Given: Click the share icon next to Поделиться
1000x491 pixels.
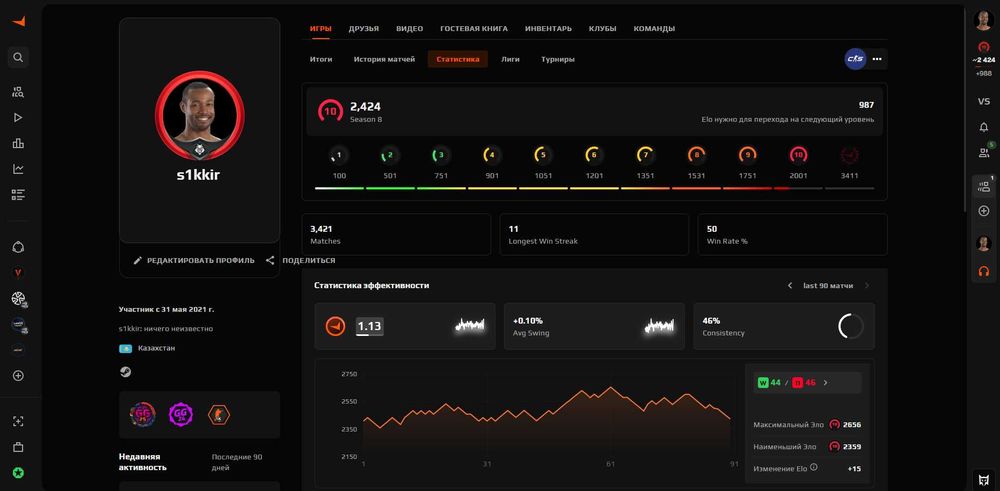Looking at the screenshot, I should (x=270, y=260).
